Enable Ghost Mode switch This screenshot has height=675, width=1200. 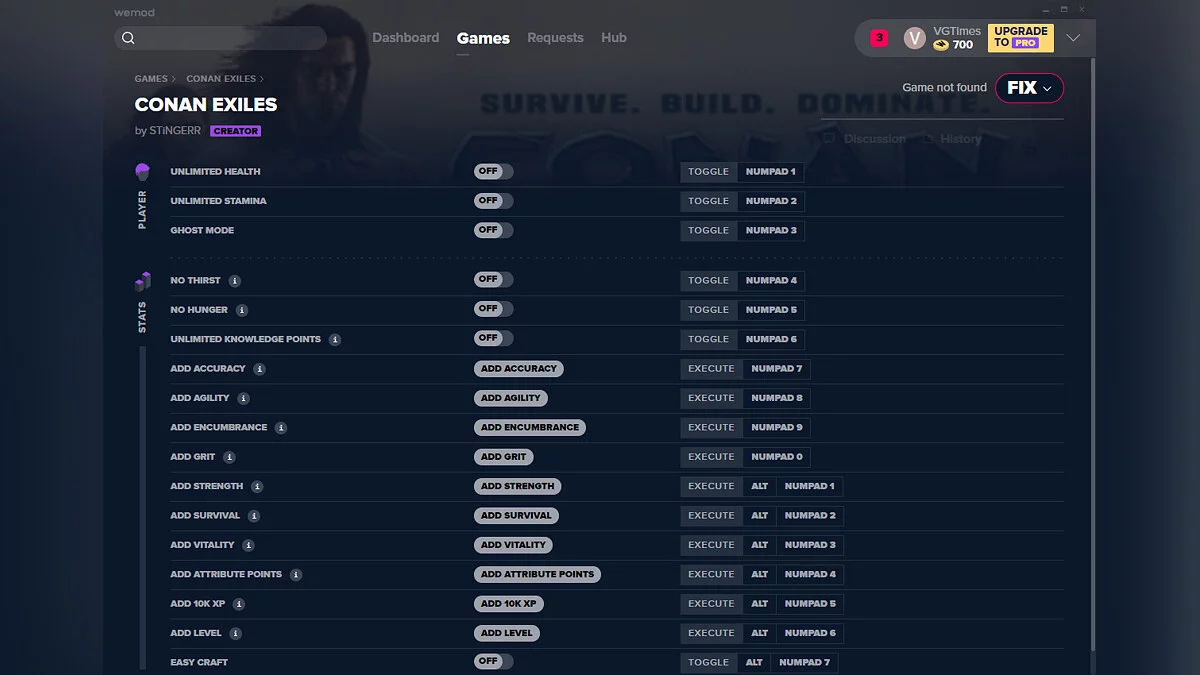click(493, 230)
